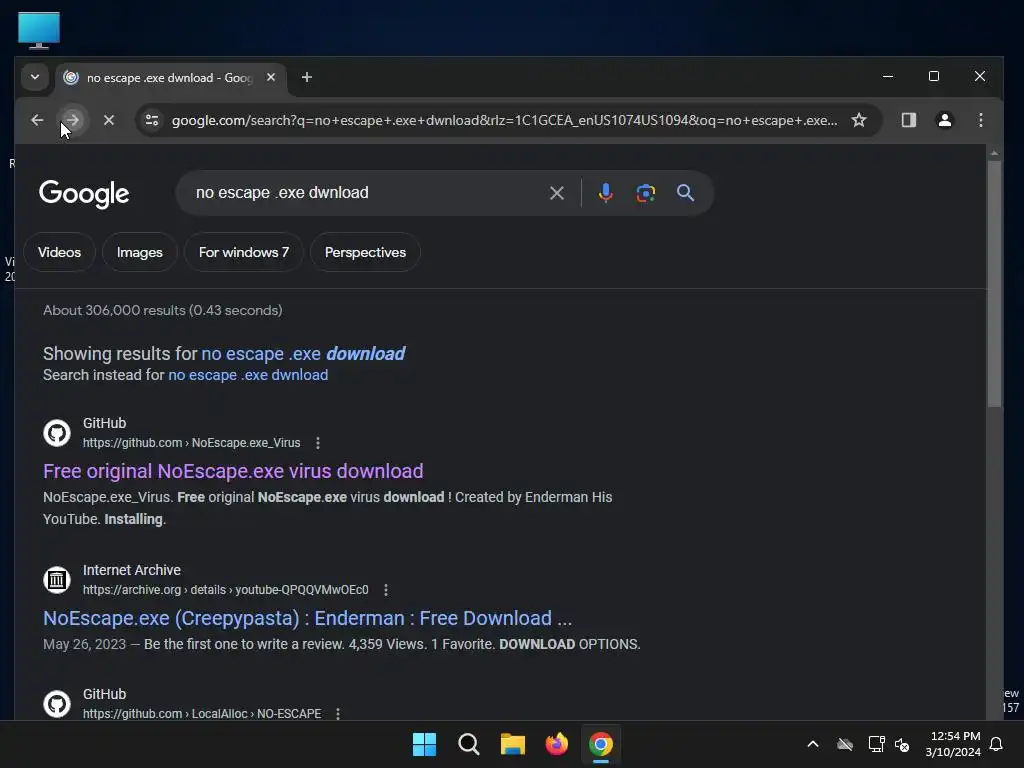Show hidden system tray icons chevron
The height and width of the screenshot is (768, 1024).
tap(813, 744)
